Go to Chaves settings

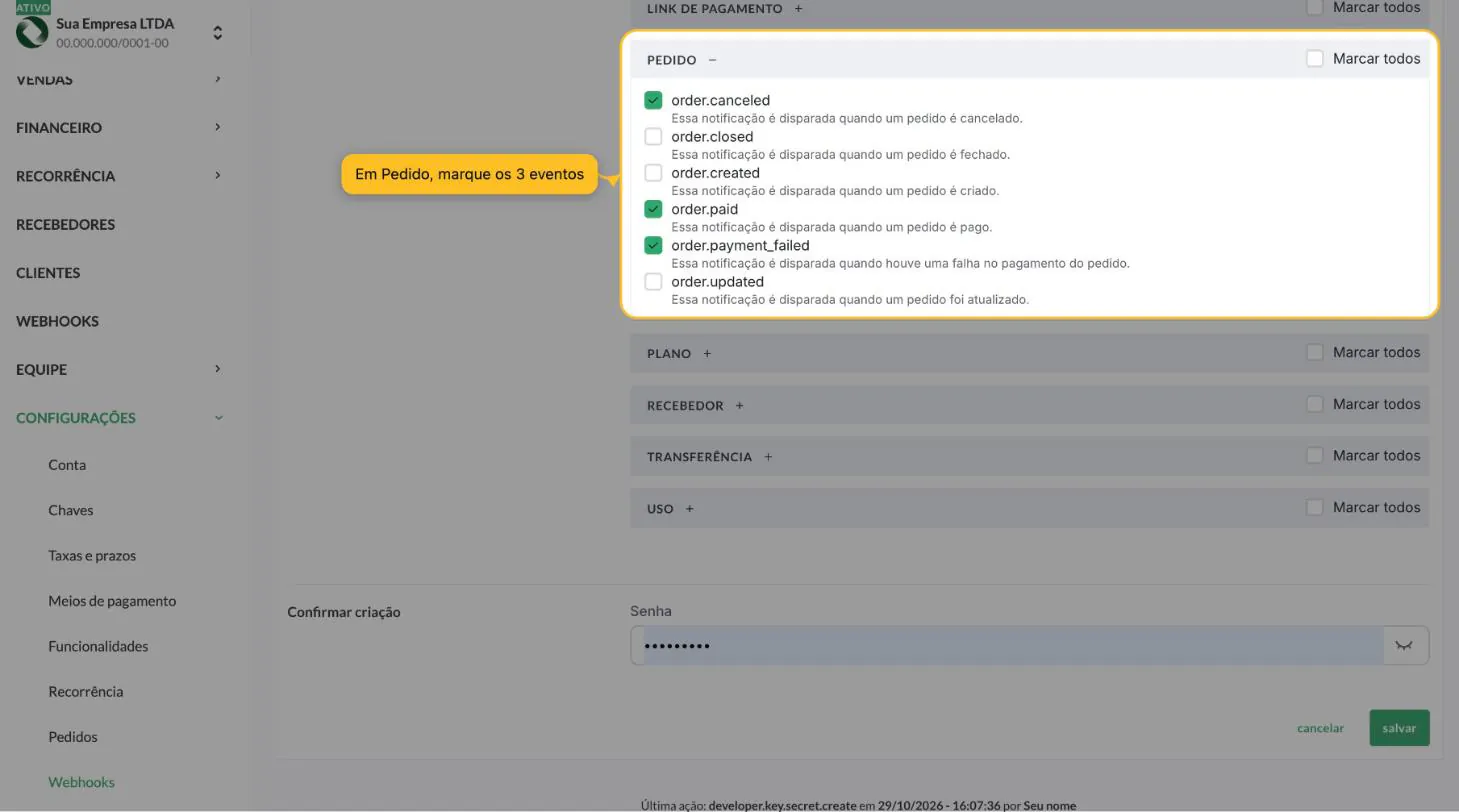(x=70, y=510)
